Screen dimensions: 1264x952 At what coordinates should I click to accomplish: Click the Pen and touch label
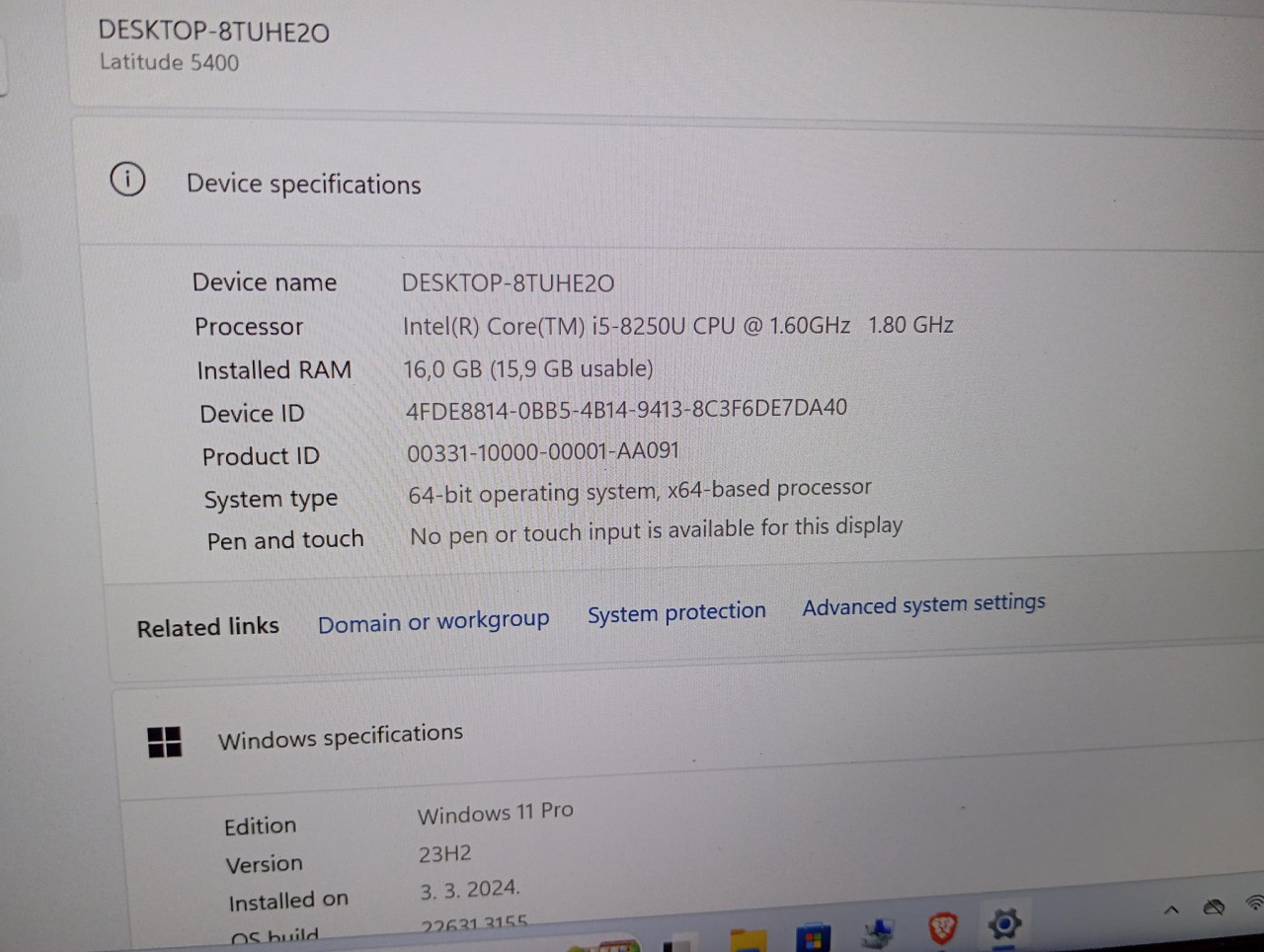pyautogui.click(x=285, y=541)
